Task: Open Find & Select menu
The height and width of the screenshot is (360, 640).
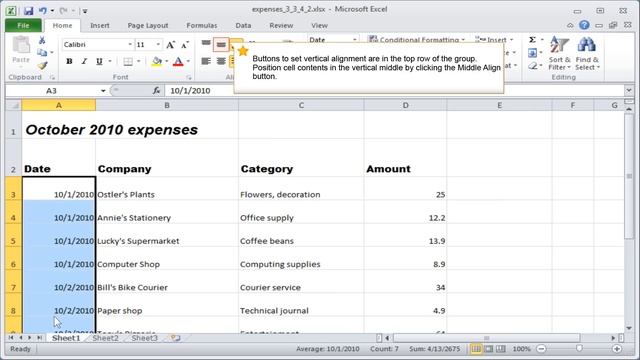Action: click(587, 53)
